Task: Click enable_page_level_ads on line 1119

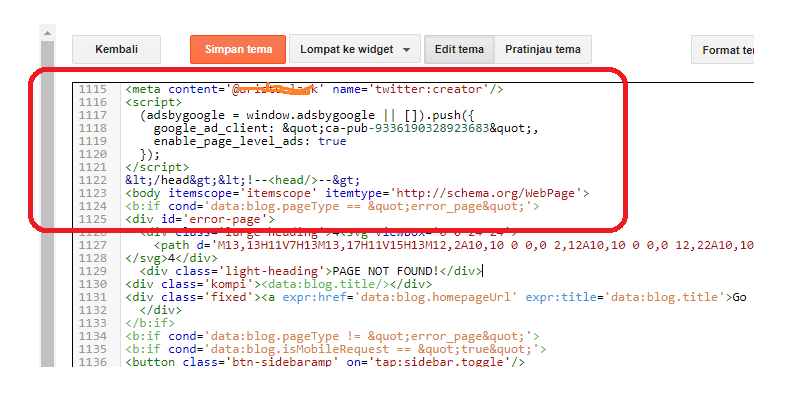Action: point(250,141)
